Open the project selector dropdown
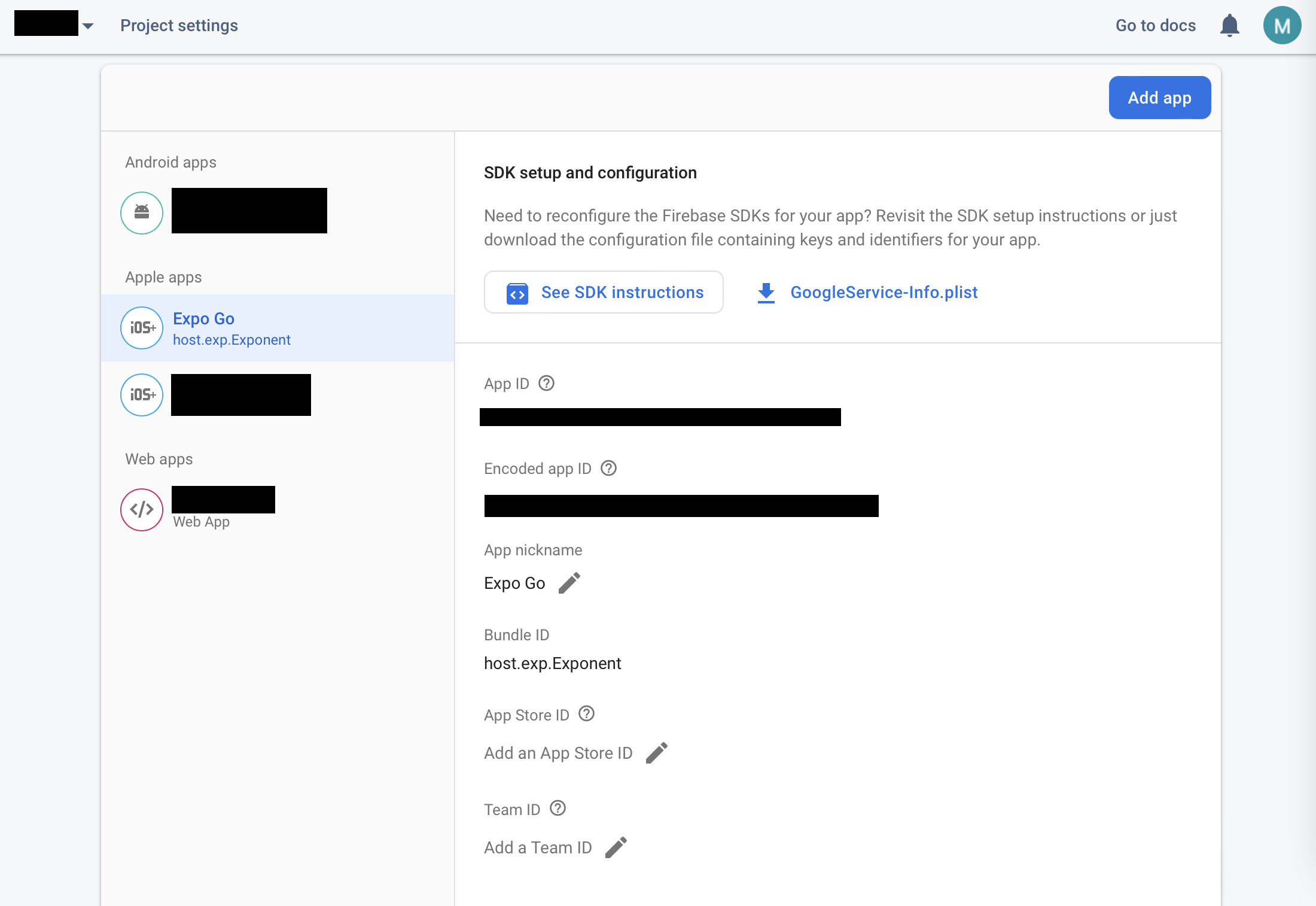 89,25
